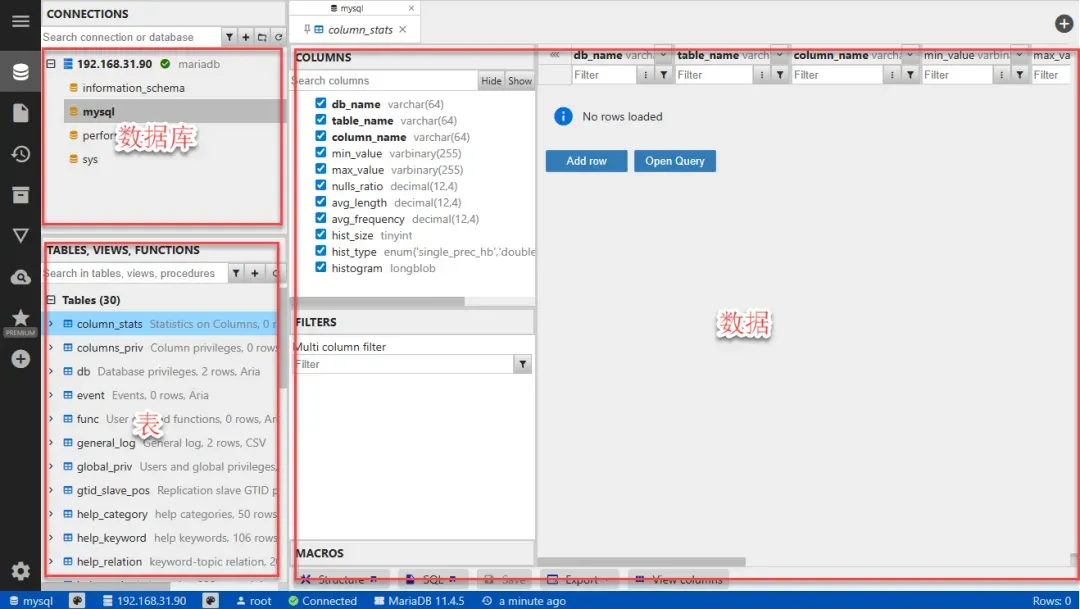Click plus icon beside tables search box
The width and height of the screenshot is (1080, 609).
click(255, 273)
